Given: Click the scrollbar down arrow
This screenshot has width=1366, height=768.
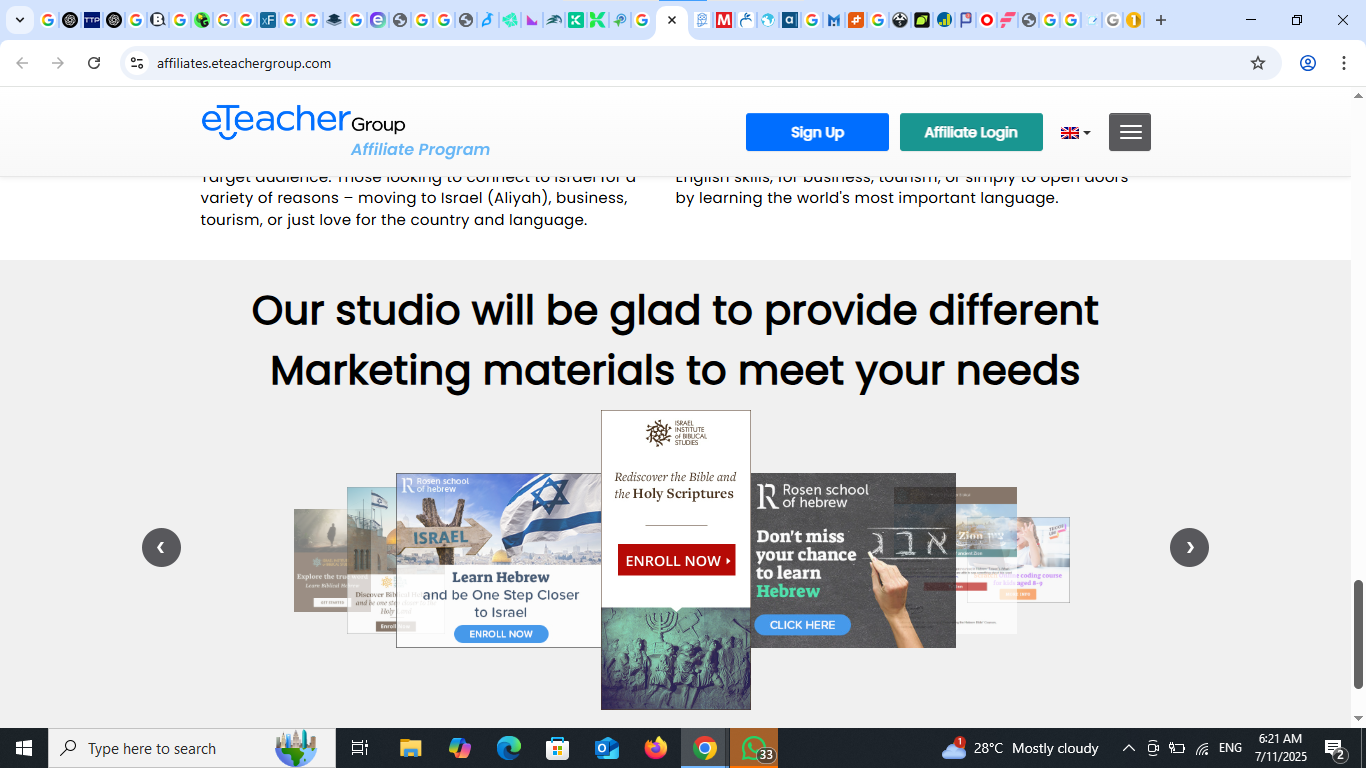Looking at the screenshot, I should pyautogui.click(x=1358, y=718).
